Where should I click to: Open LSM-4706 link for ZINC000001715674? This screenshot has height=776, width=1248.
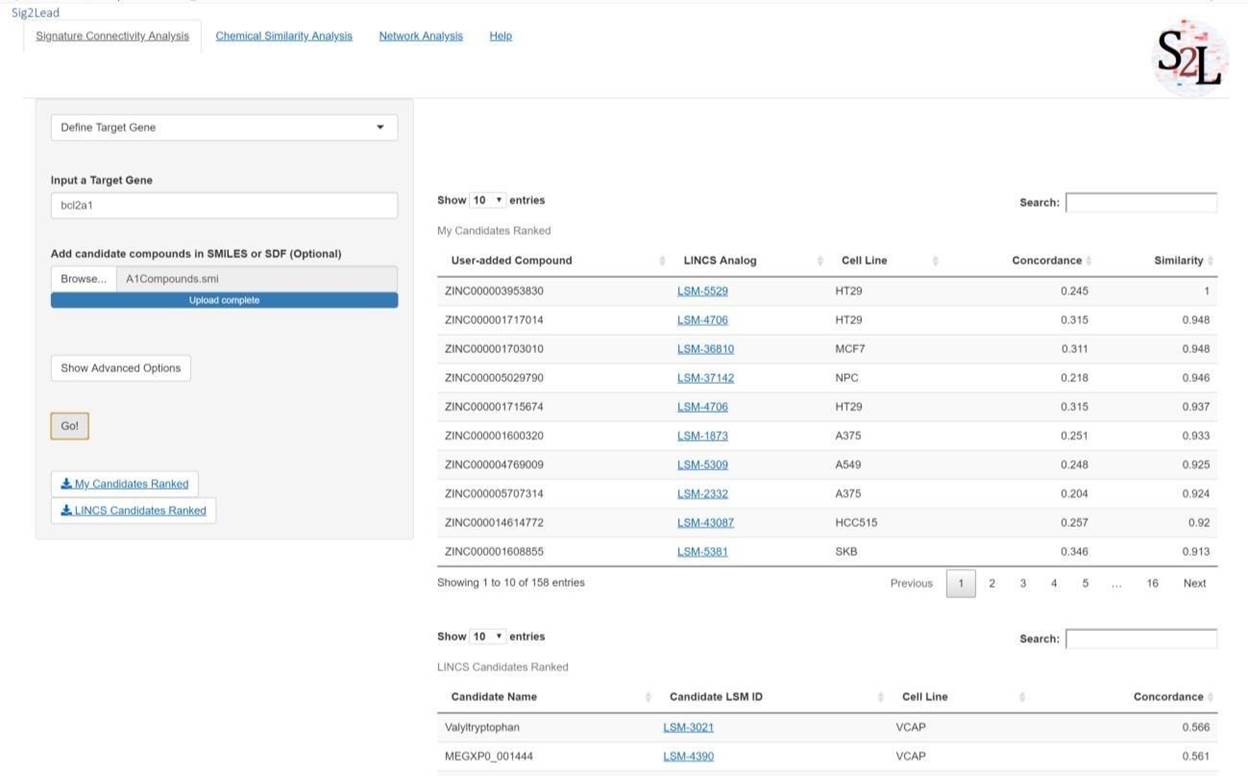pos(702,407)
